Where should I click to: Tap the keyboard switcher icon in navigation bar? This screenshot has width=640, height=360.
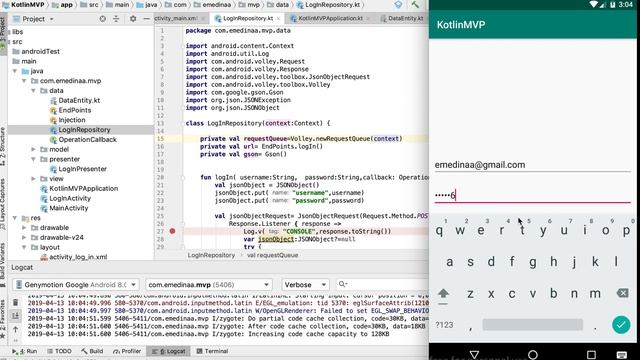click(622, 354)
